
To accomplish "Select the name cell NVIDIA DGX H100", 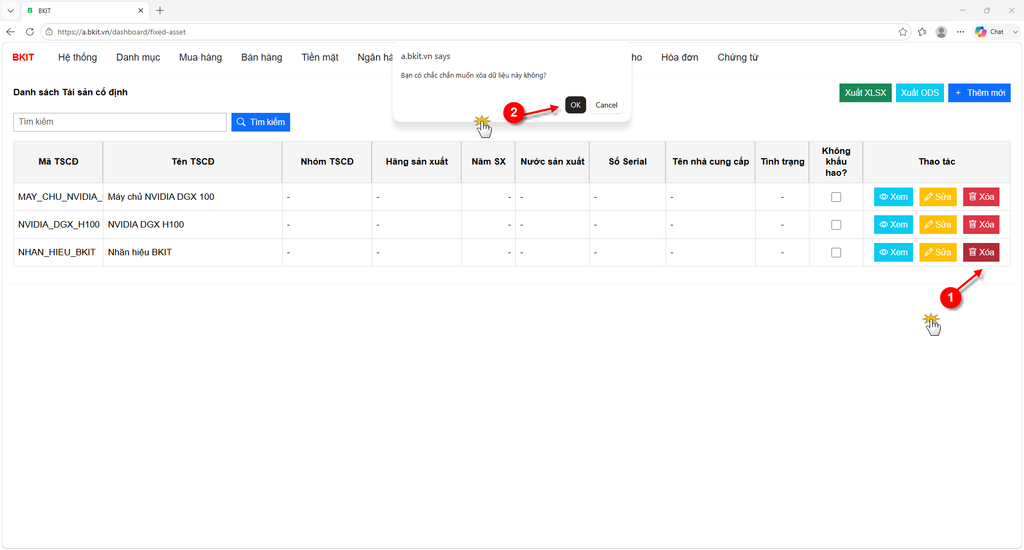I will click(193, 225).
